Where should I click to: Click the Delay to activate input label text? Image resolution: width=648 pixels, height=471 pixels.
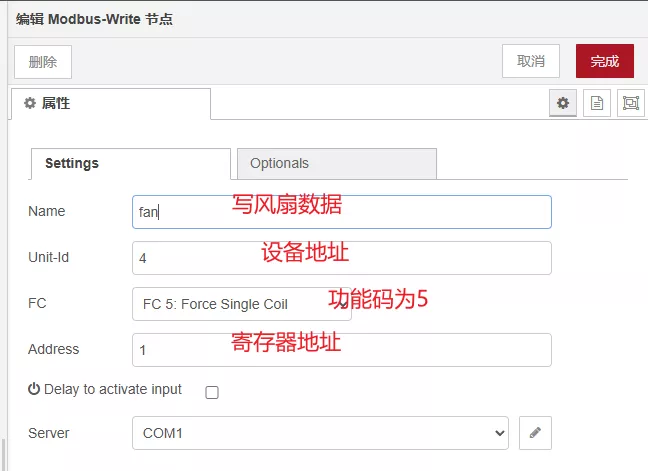[x=113, y=389]
